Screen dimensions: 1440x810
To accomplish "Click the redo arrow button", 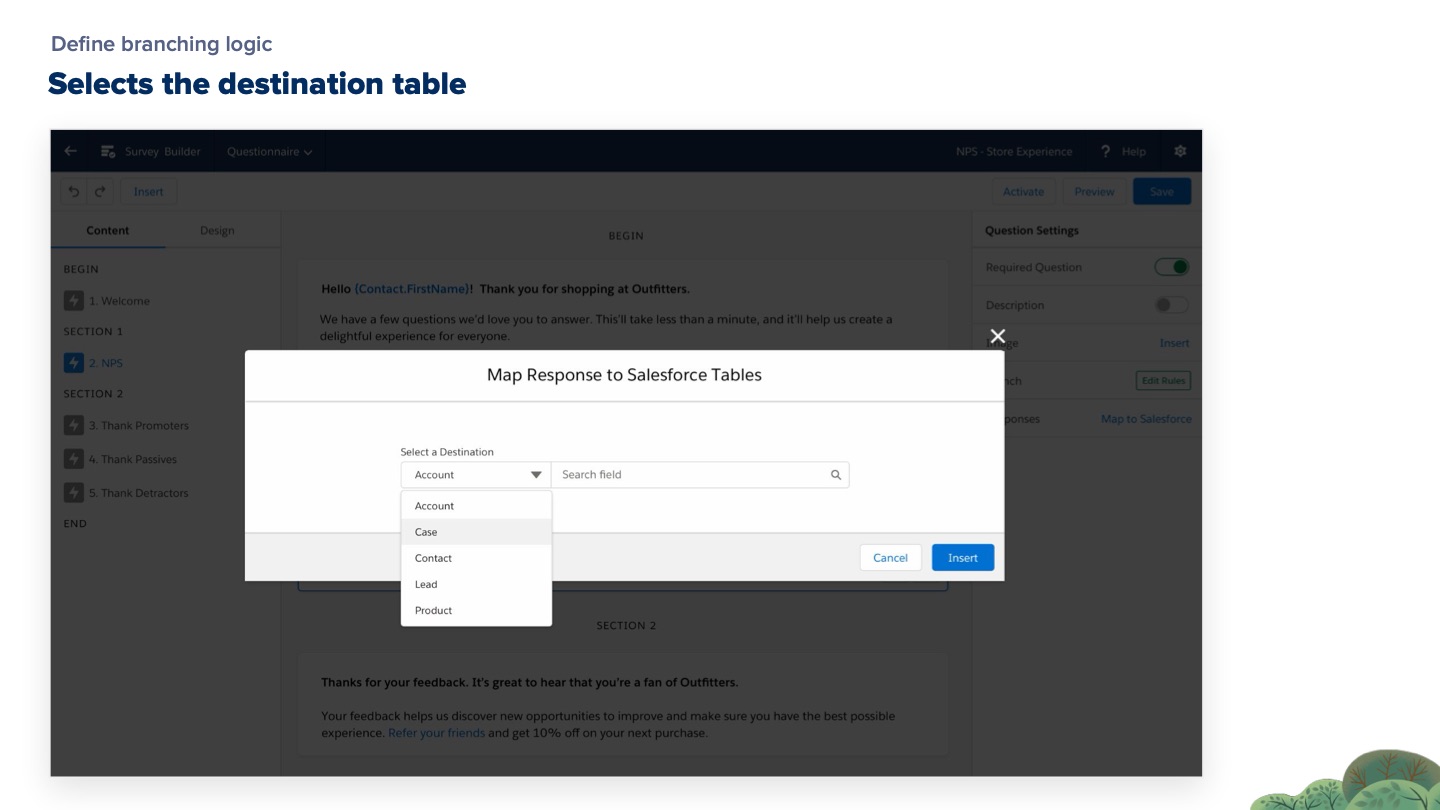I will [x=99, y=192].
